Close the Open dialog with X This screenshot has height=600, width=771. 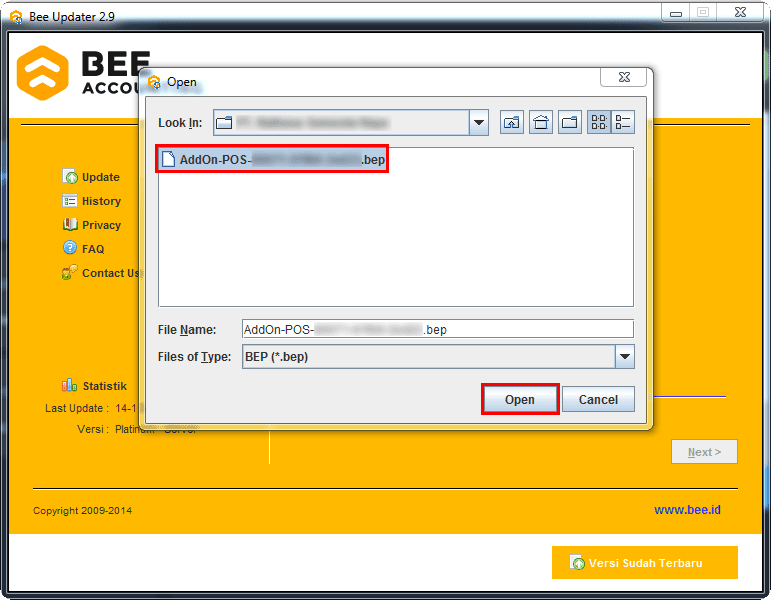[x=624, y=78]
